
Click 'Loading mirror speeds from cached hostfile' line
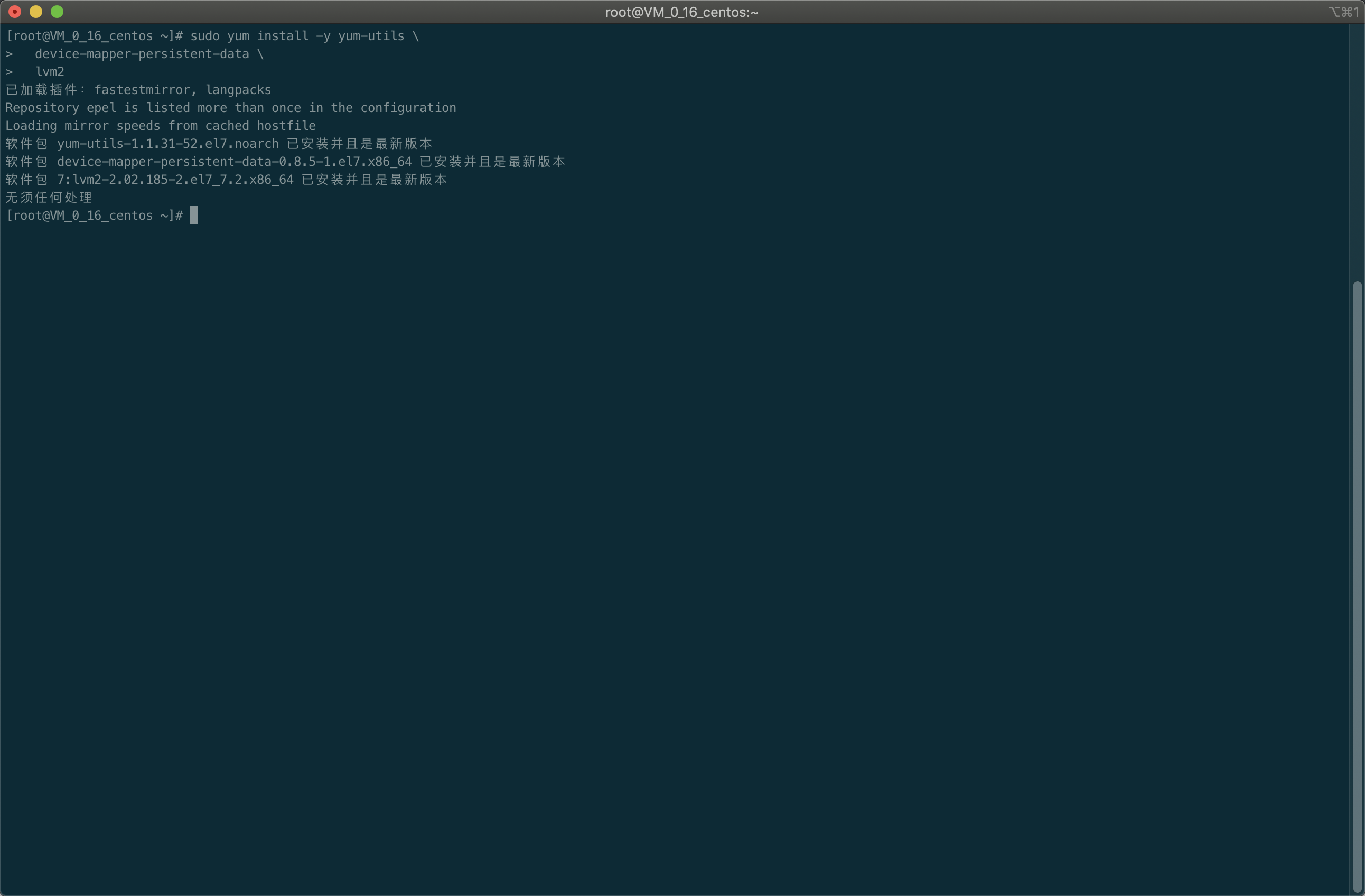pyautogui.click(x=161, y=126)
